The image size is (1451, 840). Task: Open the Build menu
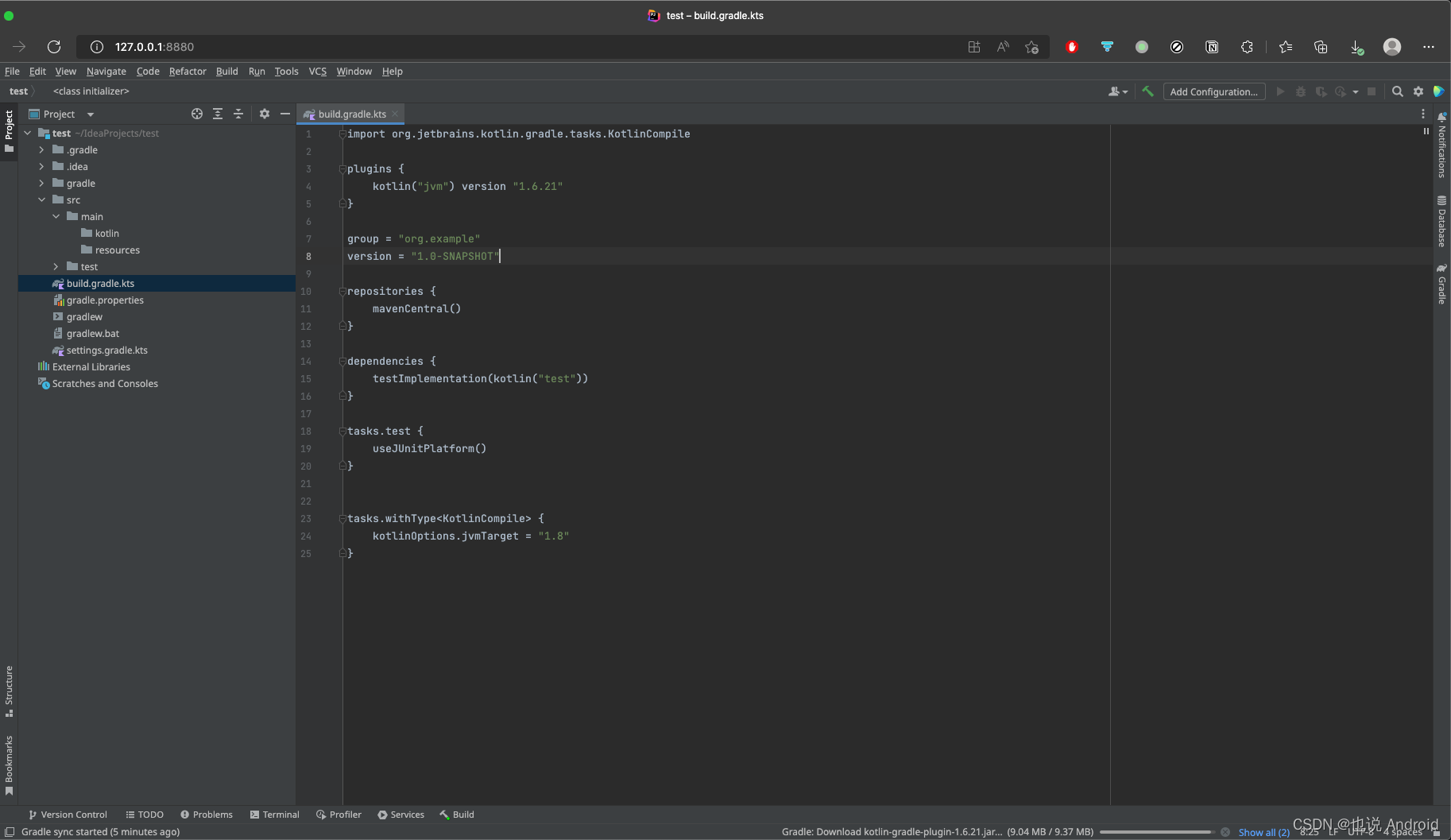(226, 72)
